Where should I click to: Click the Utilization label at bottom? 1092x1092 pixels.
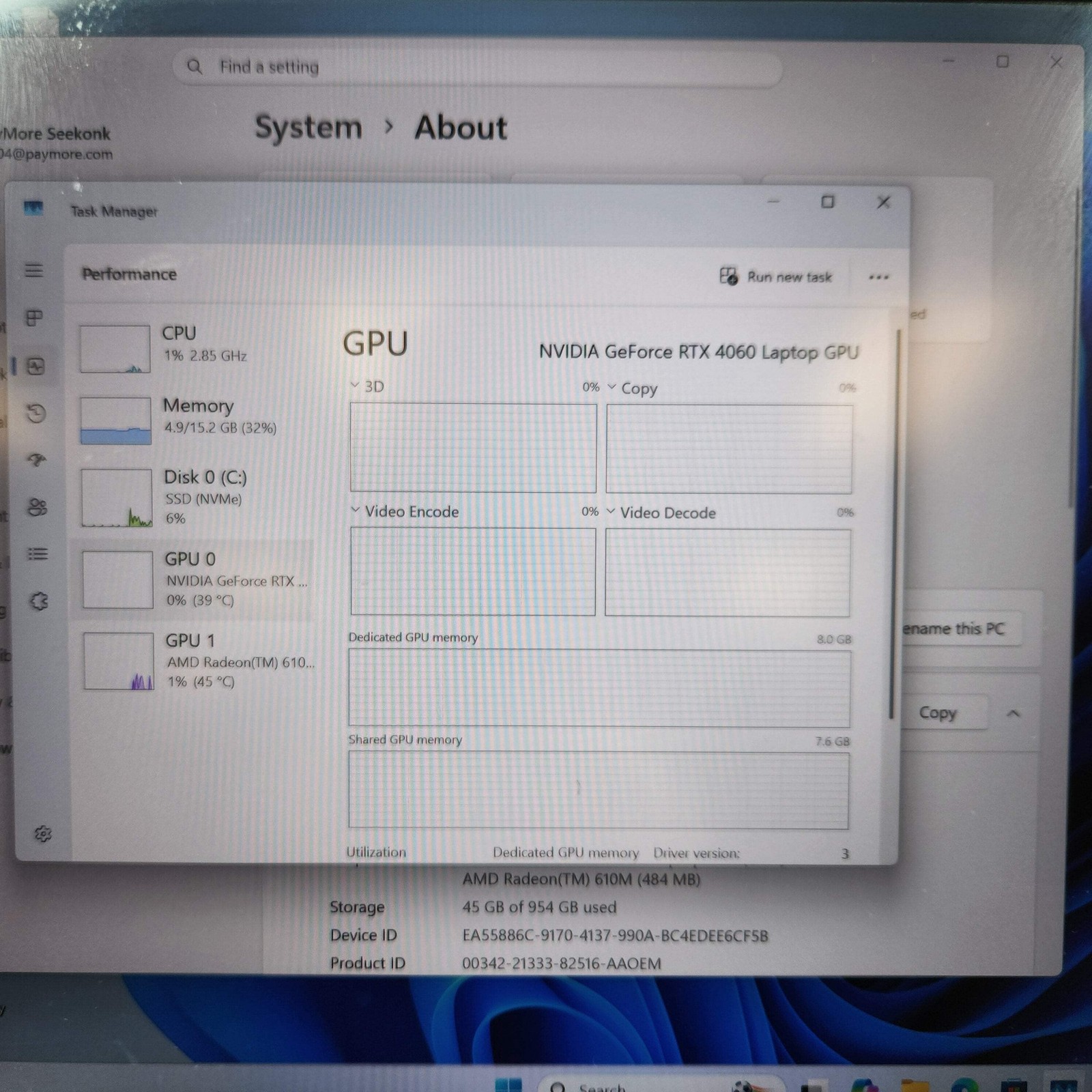click(x=376, y=852)
